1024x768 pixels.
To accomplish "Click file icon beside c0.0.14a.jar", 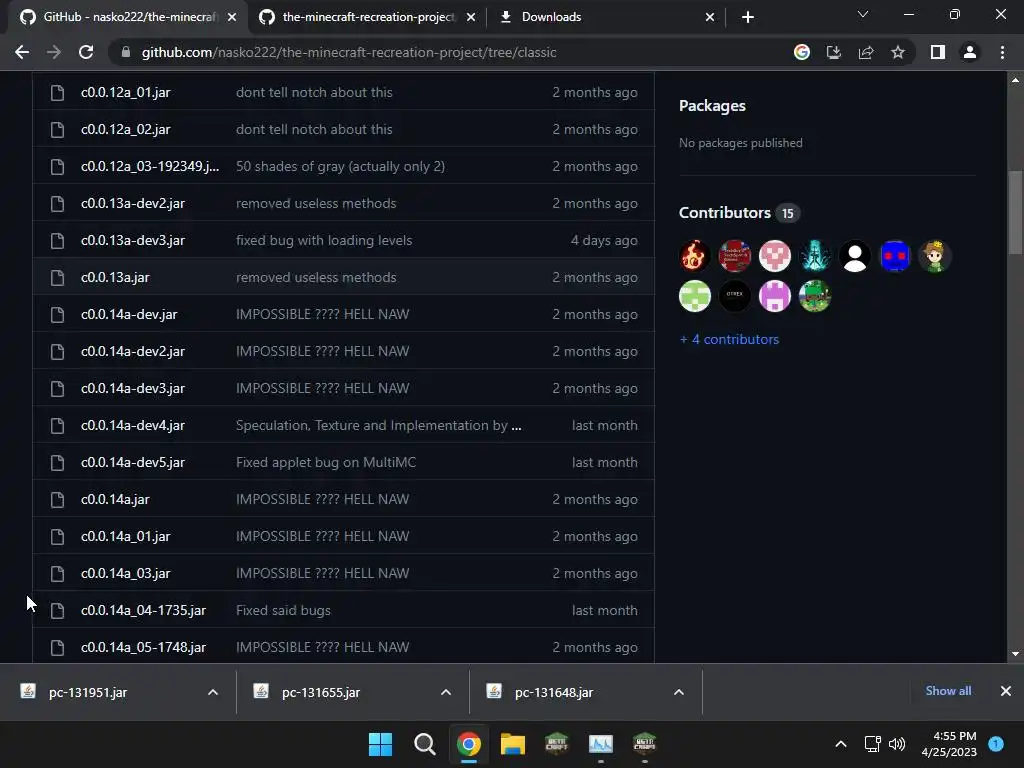I will (x=57, y=500).
